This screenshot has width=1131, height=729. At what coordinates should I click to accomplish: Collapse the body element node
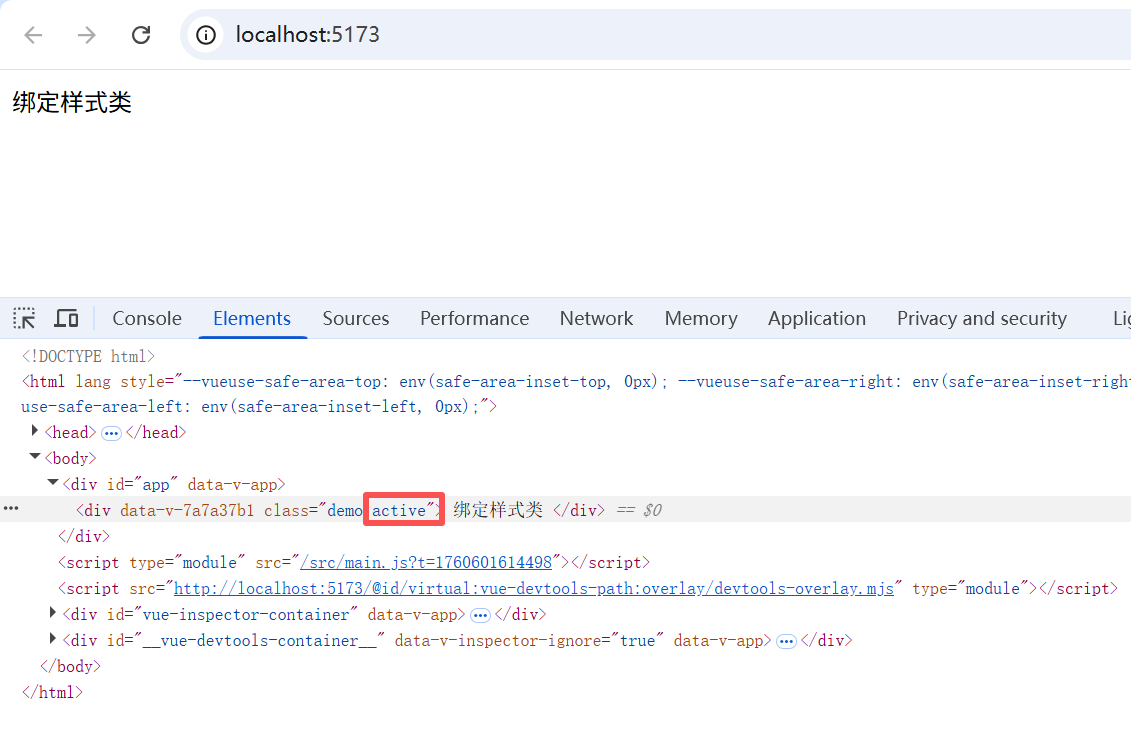click(x=35, y=456)
